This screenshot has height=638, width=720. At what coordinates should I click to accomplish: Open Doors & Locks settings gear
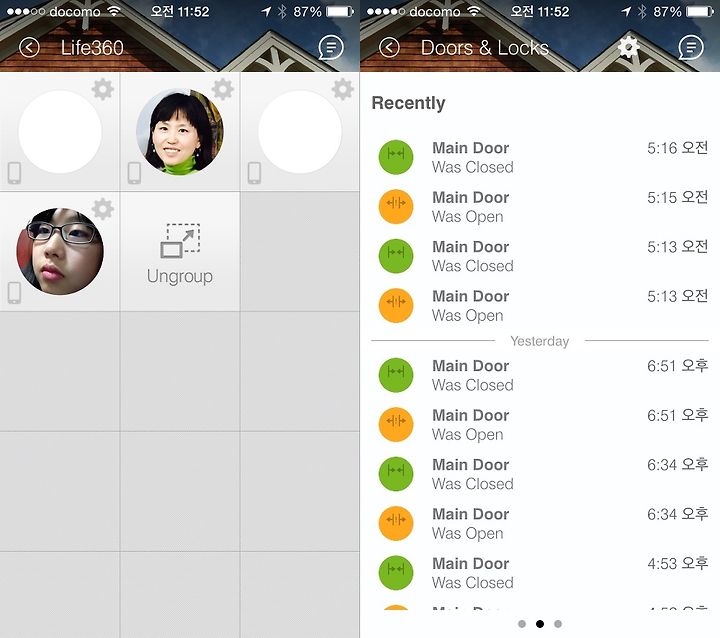629,46
